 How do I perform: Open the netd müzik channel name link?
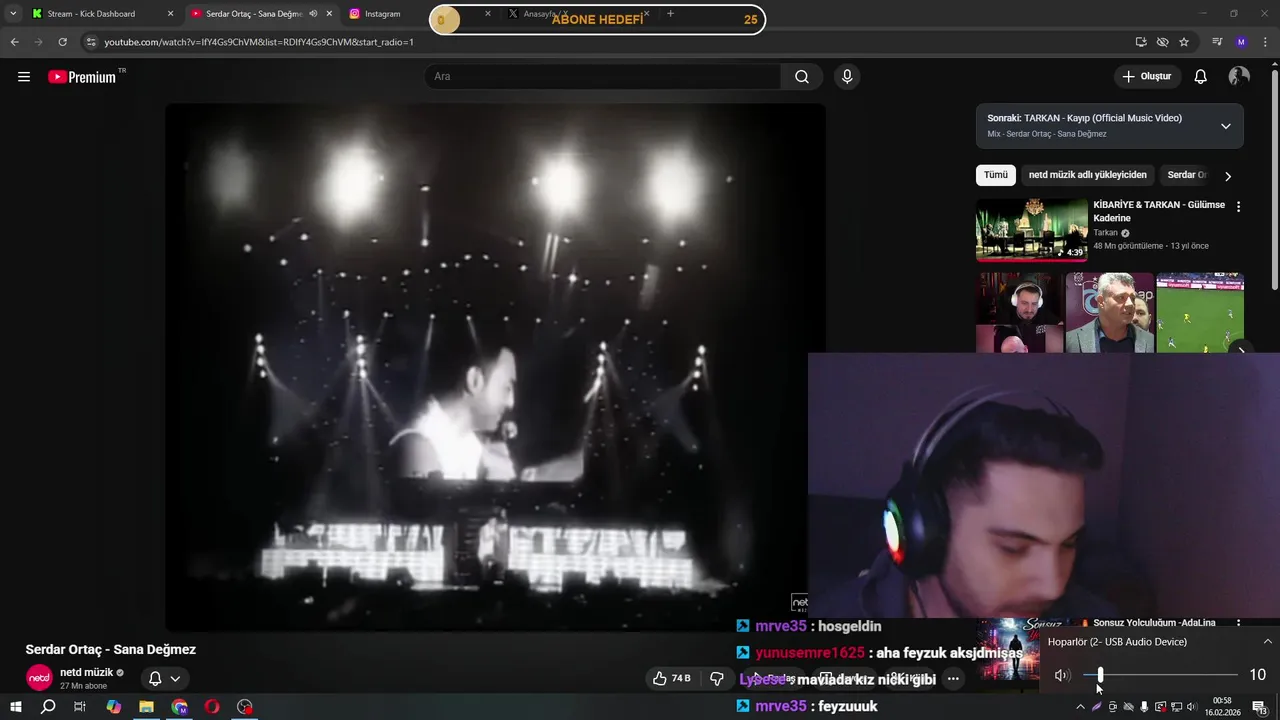87,672
